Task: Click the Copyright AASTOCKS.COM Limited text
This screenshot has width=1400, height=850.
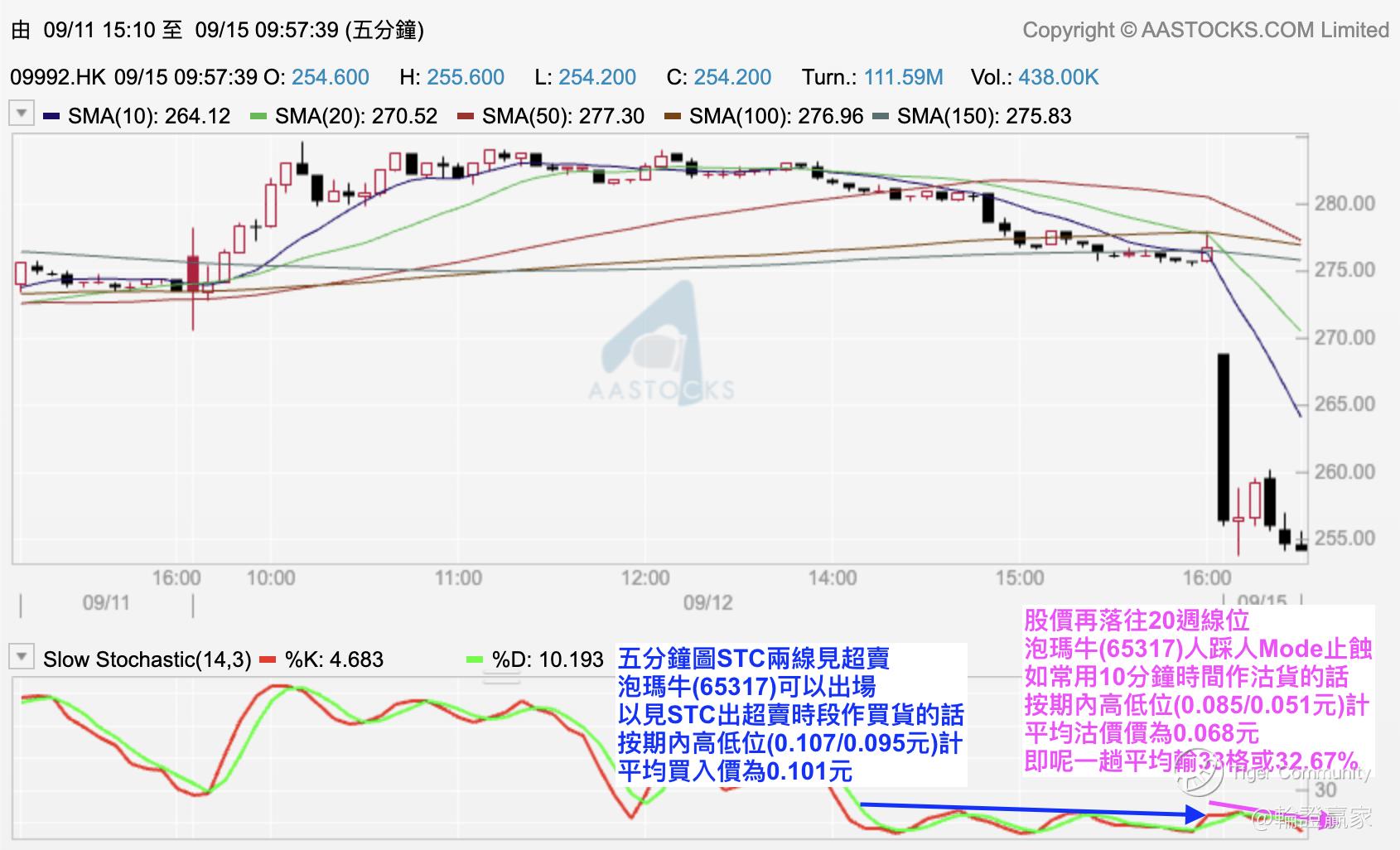Action: (x=1205, y=30)
